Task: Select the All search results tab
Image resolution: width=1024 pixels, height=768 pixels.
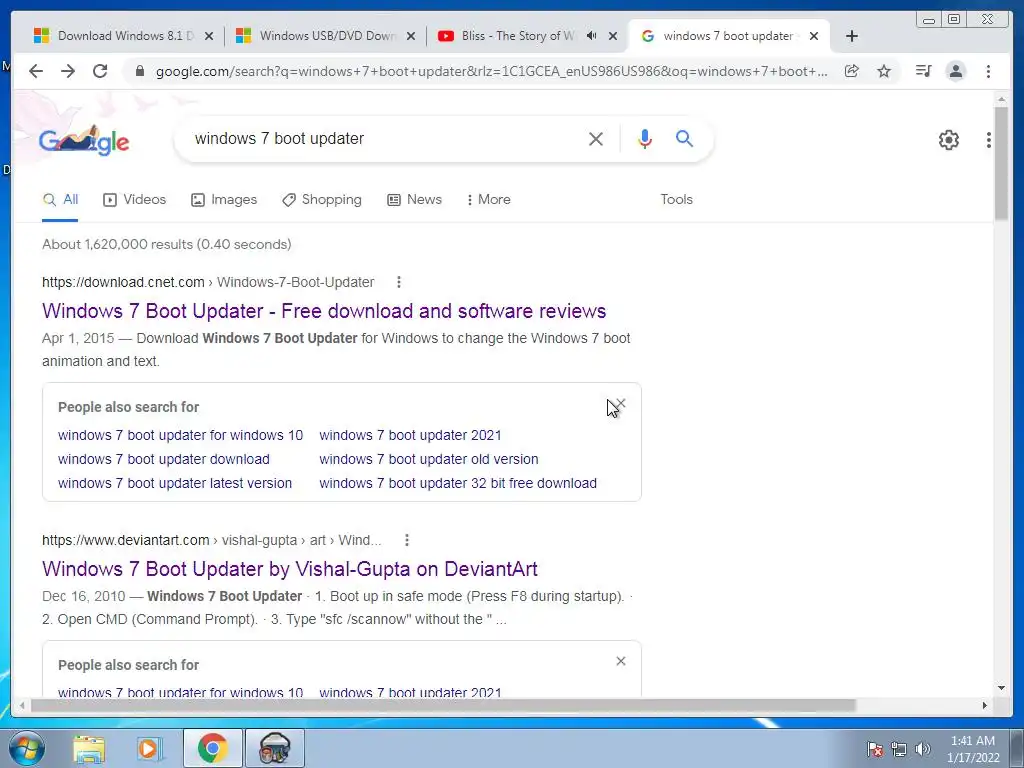Action: pyautogui.click(x=60, y=200)
